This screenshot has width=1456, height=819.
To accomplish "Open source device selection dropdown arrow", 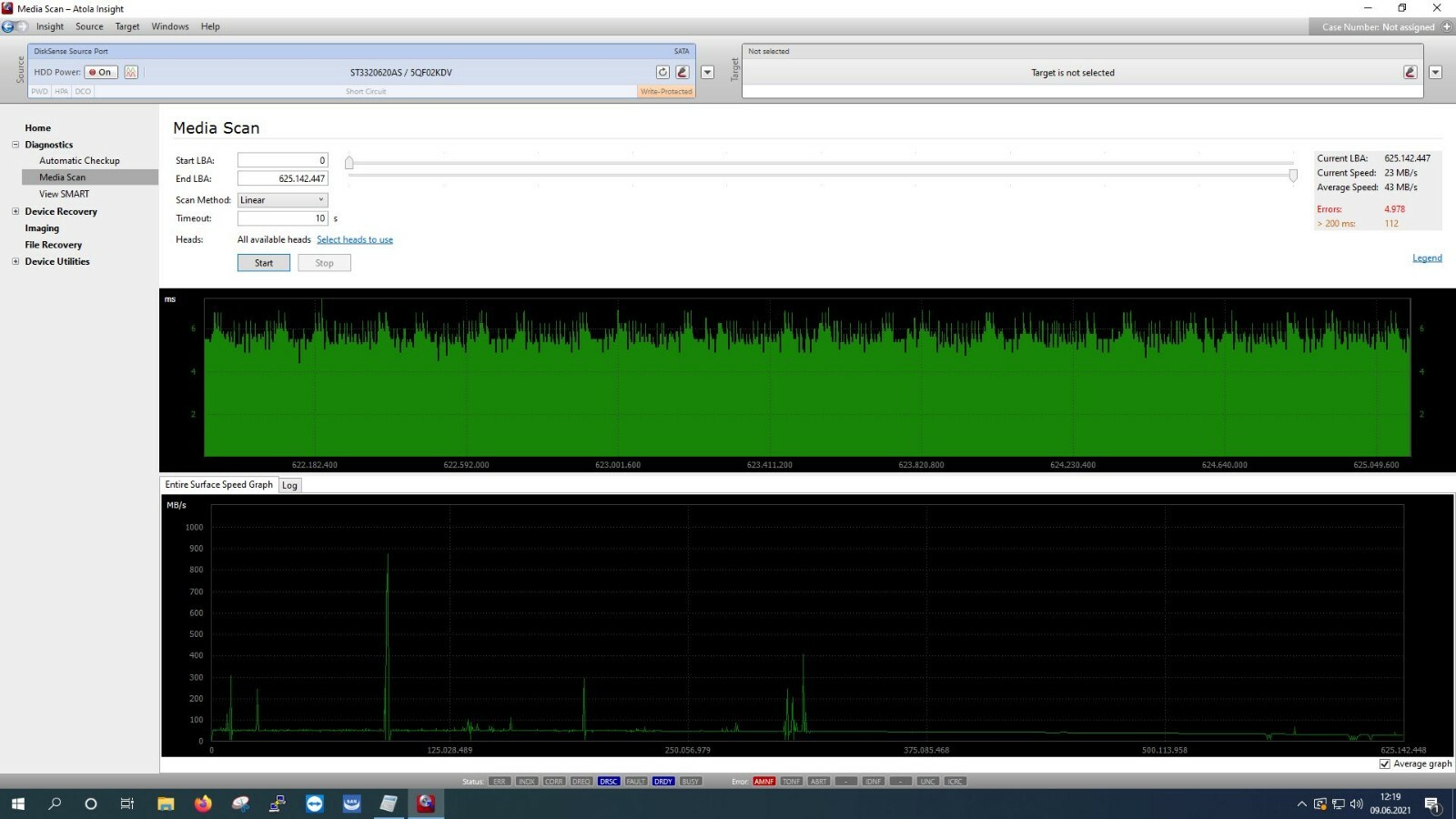I will coord(707,72).
